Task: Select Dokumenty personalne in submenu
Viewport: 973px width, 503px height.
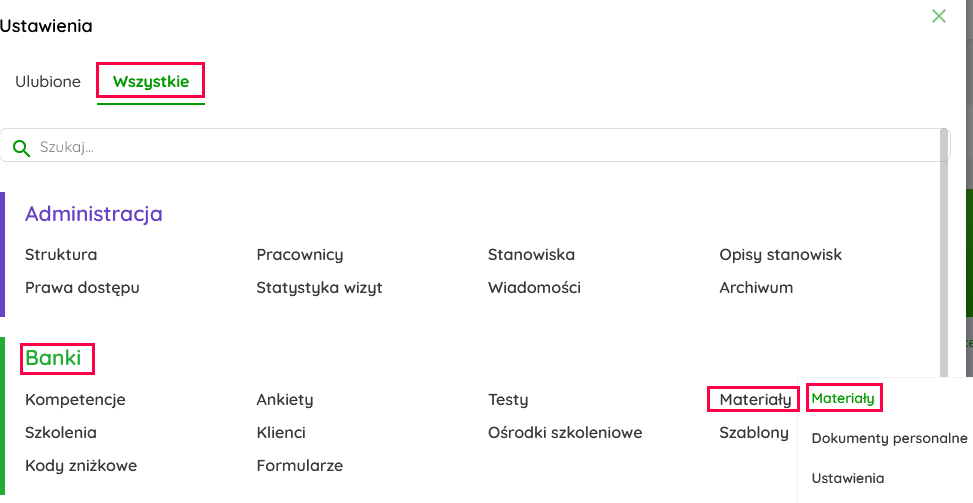Action: 889,438
